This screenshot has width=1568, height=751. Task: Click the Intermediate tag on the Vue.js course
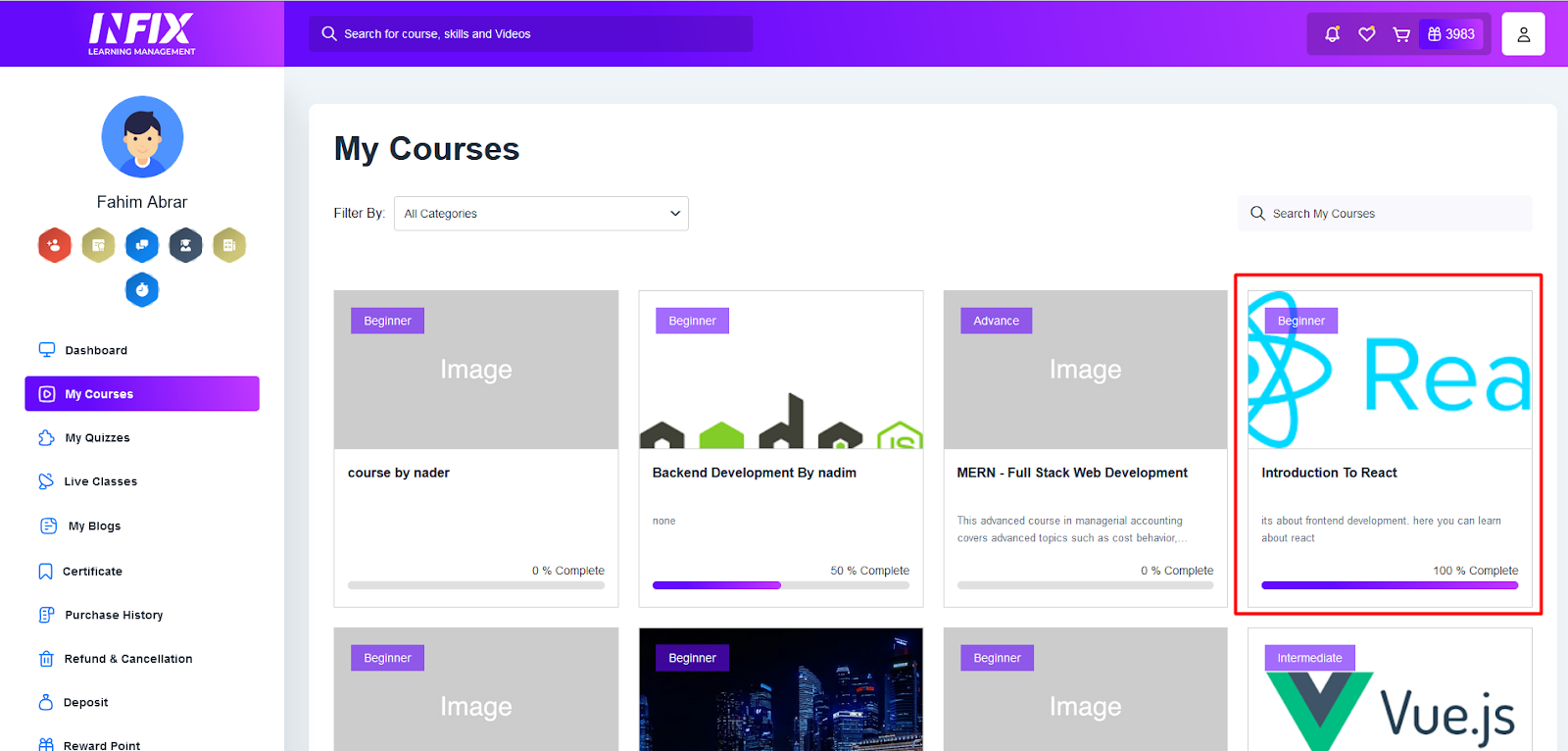pyautogui.click(x=1310, y=658)
